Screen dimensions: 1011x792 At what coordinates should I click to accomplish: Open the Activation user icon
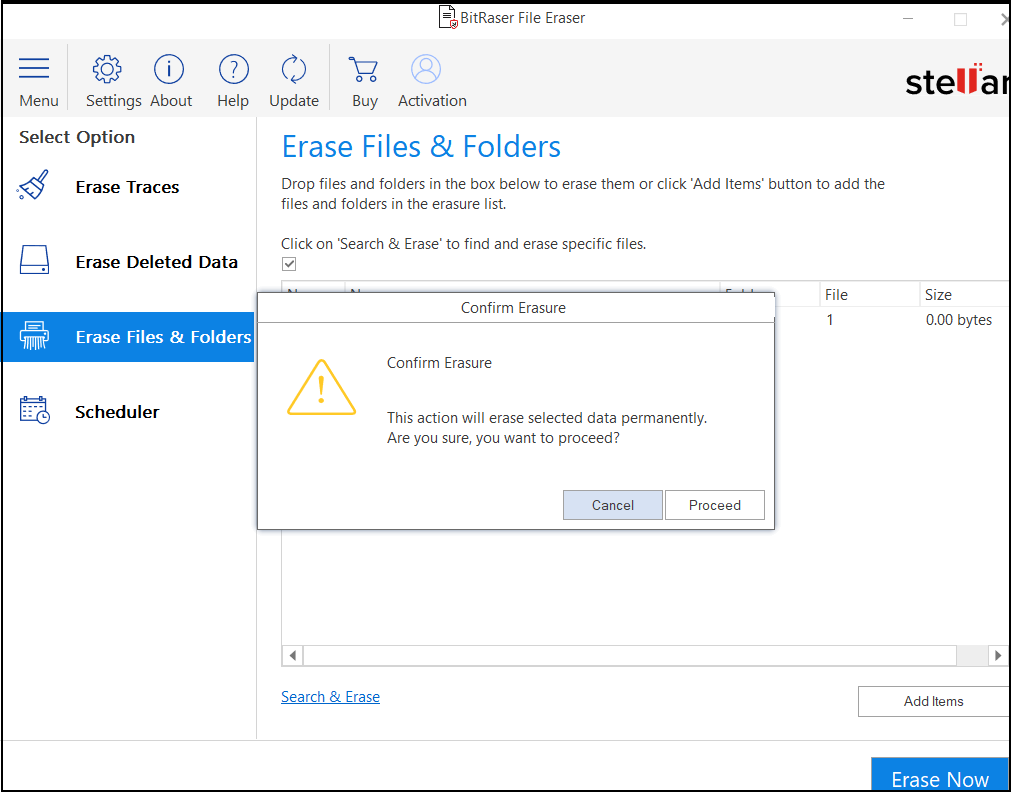[x=426, y=69]
